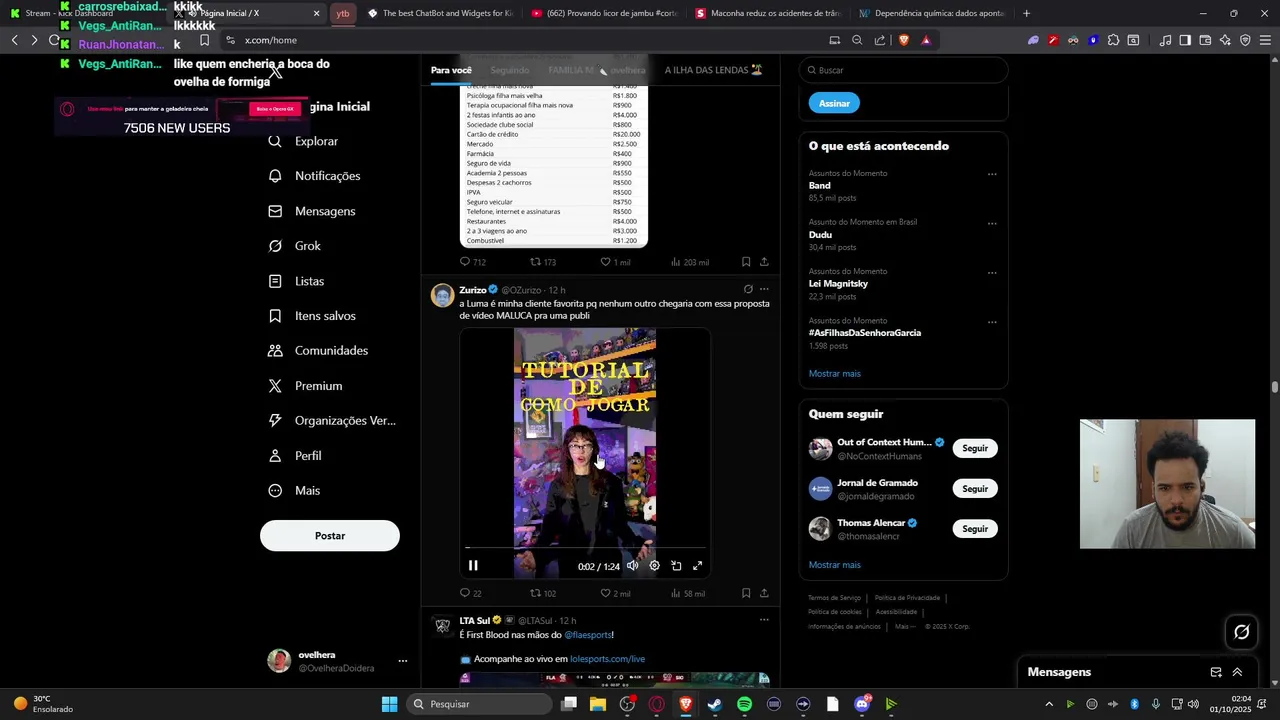Open options for Lei Magnitsky trend
This screenshot has height=720, width=1280.
click(992, 272)
